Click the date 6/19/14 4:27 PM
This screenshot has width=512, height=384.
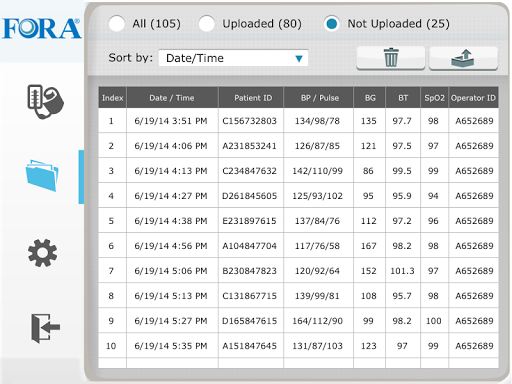(x=171, y=196)
